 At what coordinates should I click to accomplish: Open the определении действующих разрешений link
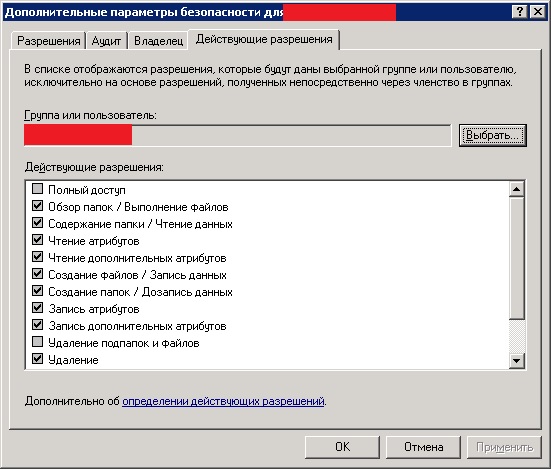pyautogui.click(x=223, y=401)
